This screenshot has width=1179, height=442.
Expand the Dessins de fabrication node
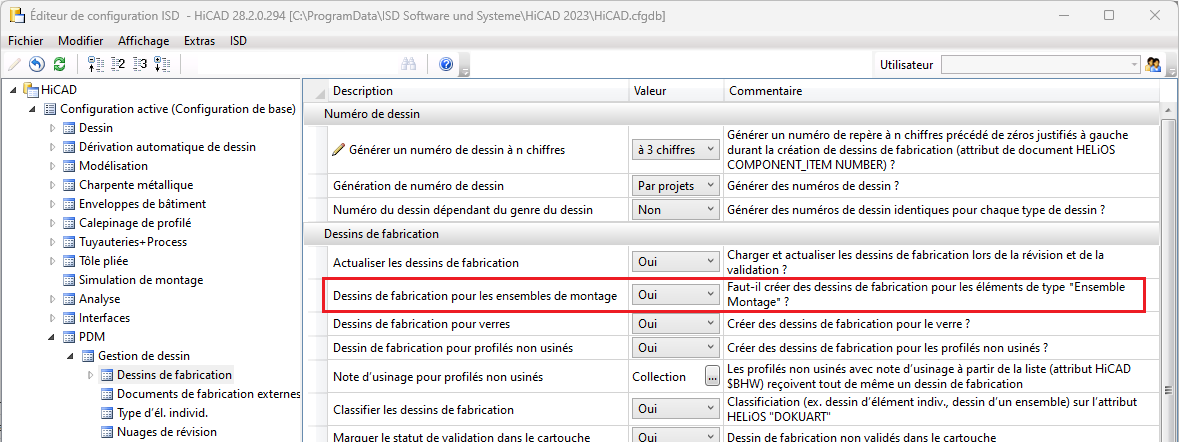tap(92, 374)
